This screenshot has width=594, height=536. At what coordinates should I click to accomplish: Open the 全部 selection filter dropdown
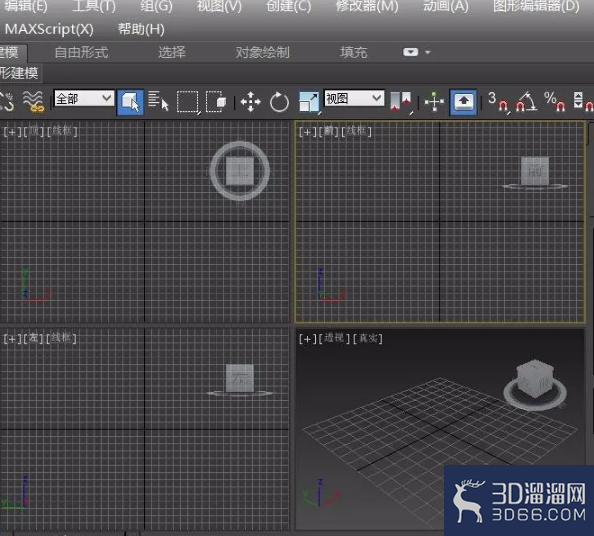[x=84, y=98]
